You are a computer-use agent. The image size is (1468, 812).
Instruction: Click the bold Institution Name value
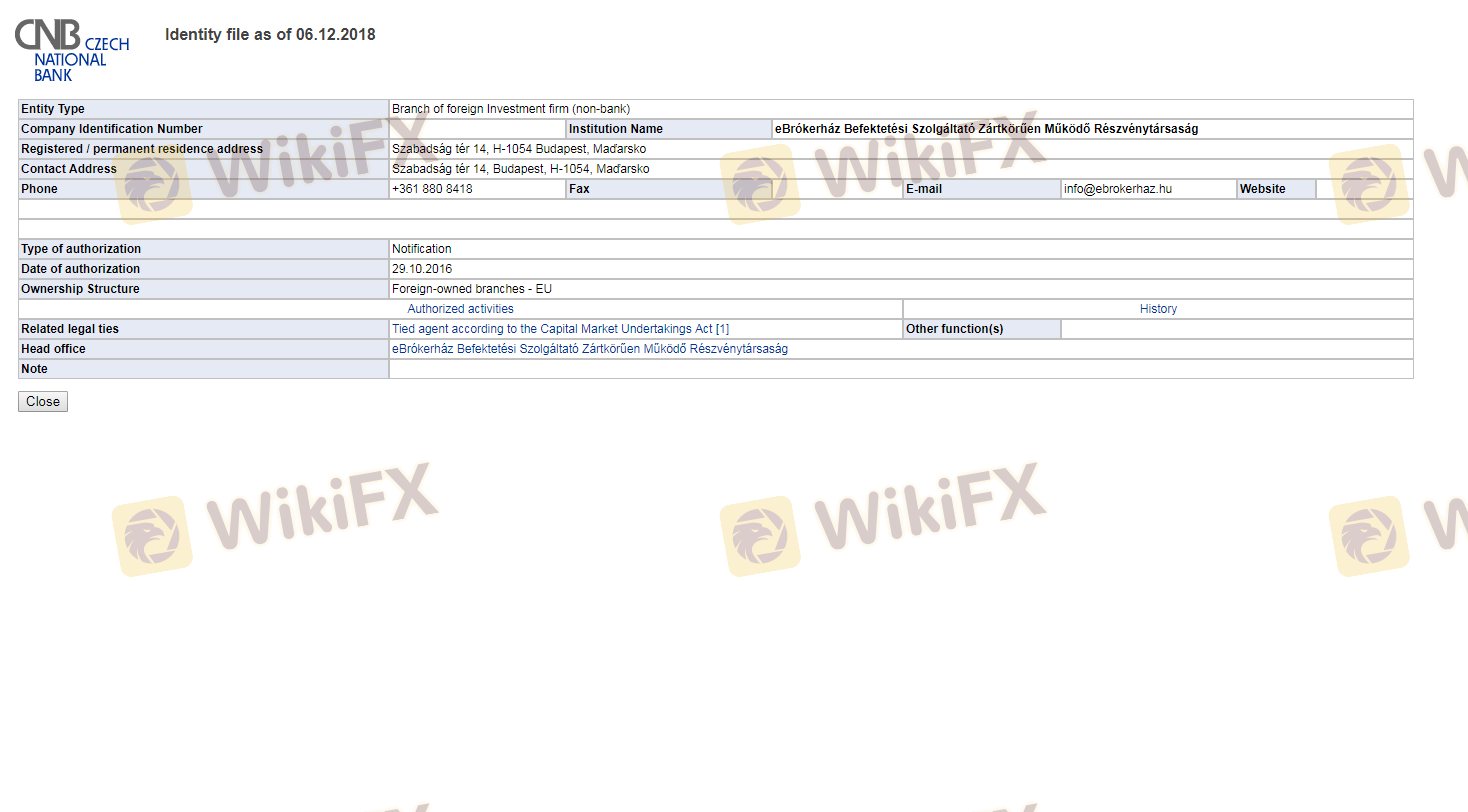click(x=986, y=129)
